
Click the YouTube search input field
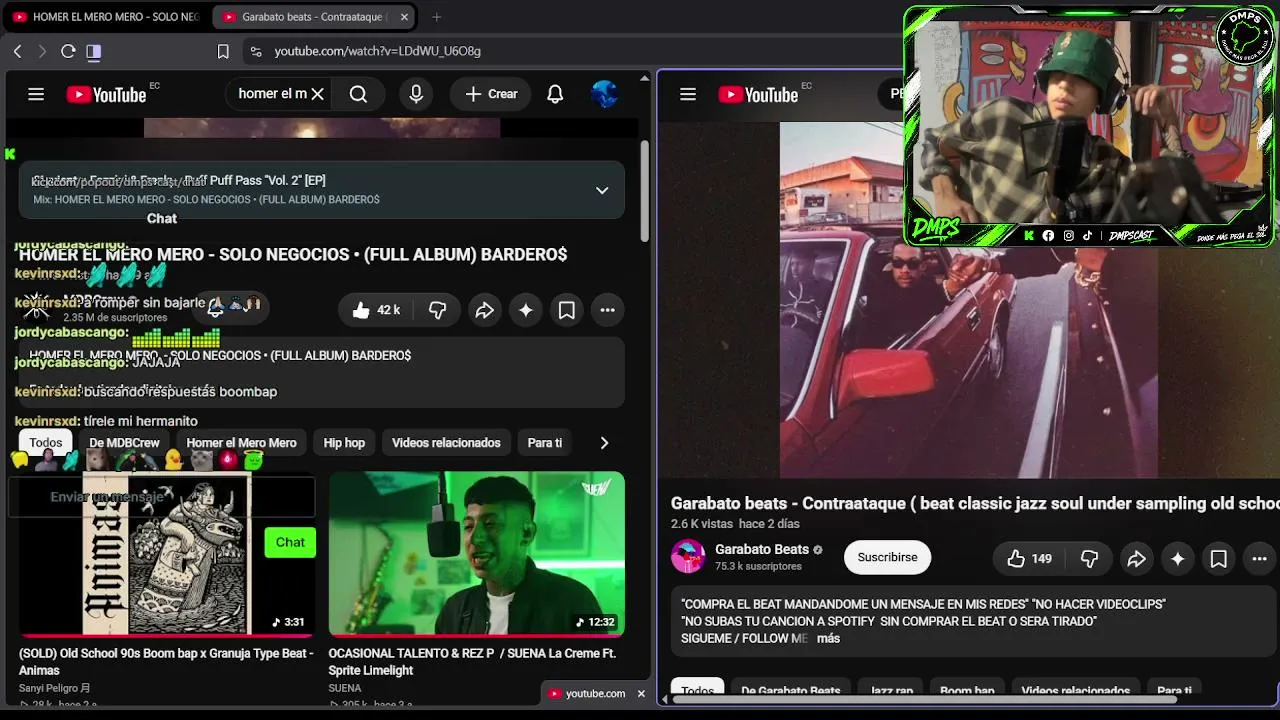(272, 94)
